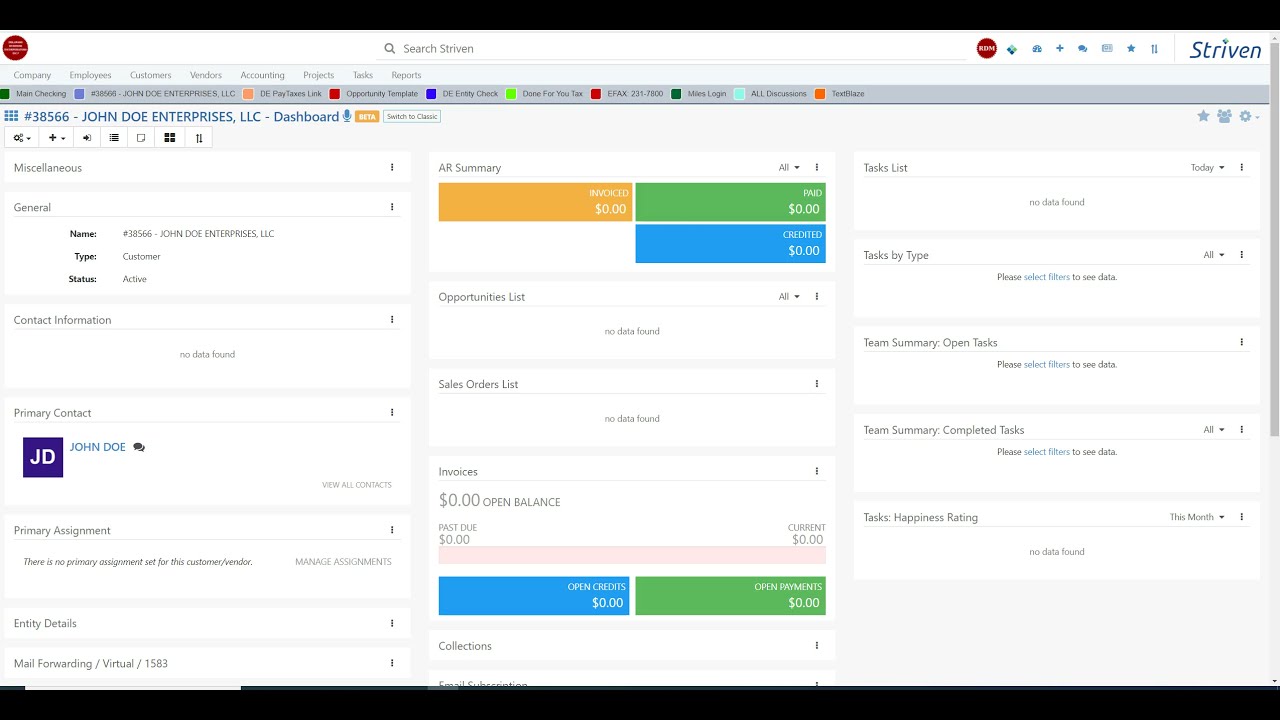Open the General panel three-dot menu
The width and height of the screenshot is (1280, 720).
[392, 207]
